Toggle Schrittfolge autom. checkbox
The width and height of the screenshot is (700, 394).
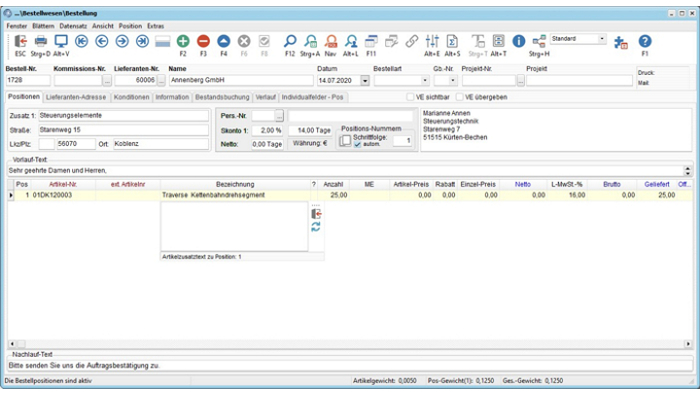(357, 144)
